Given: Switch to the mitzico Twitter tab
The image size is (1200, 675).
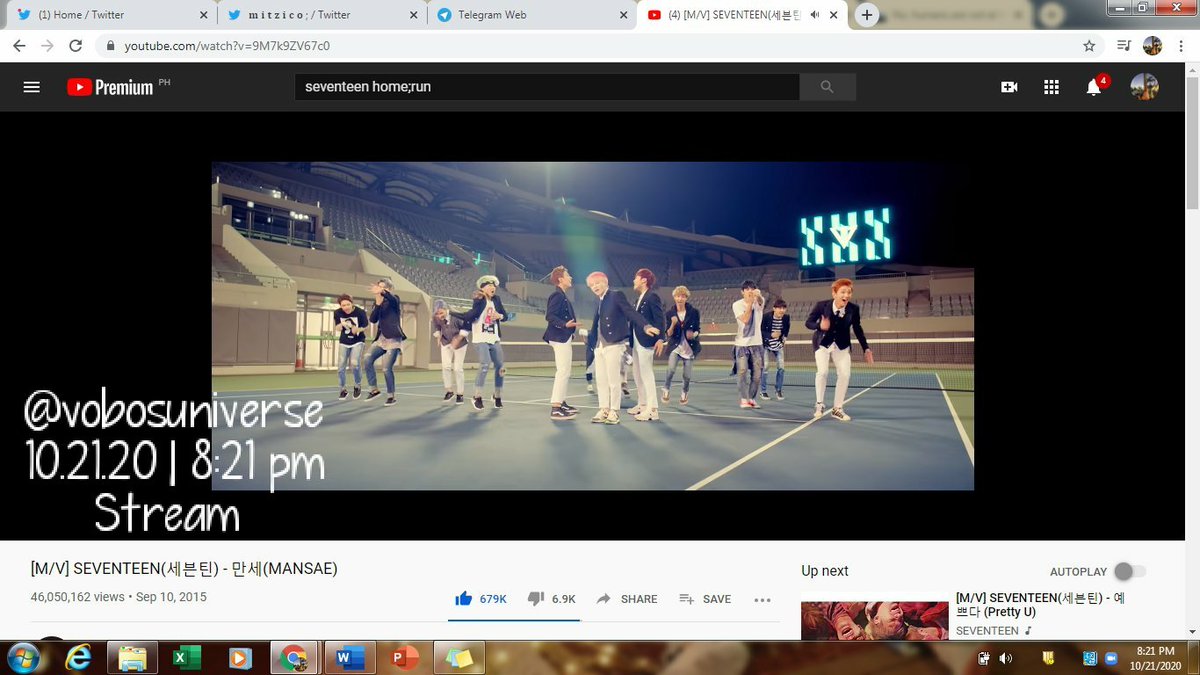Looking at the screenshot, I should coord(322,15).
